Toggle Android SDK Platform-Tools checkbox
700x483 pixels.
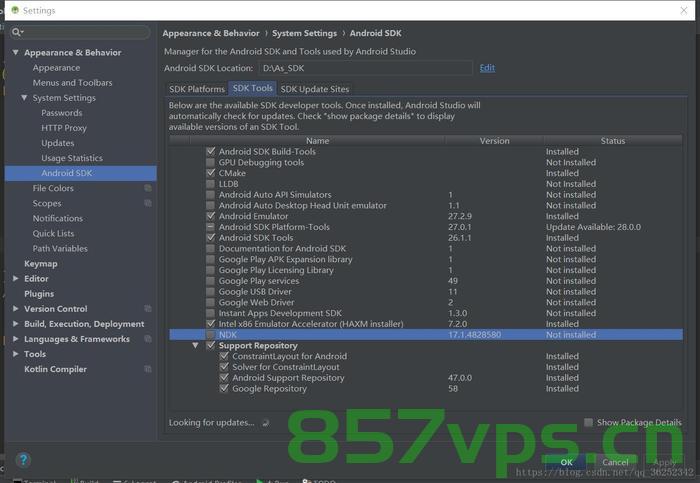pyautogui.click(x=211, y=227)
